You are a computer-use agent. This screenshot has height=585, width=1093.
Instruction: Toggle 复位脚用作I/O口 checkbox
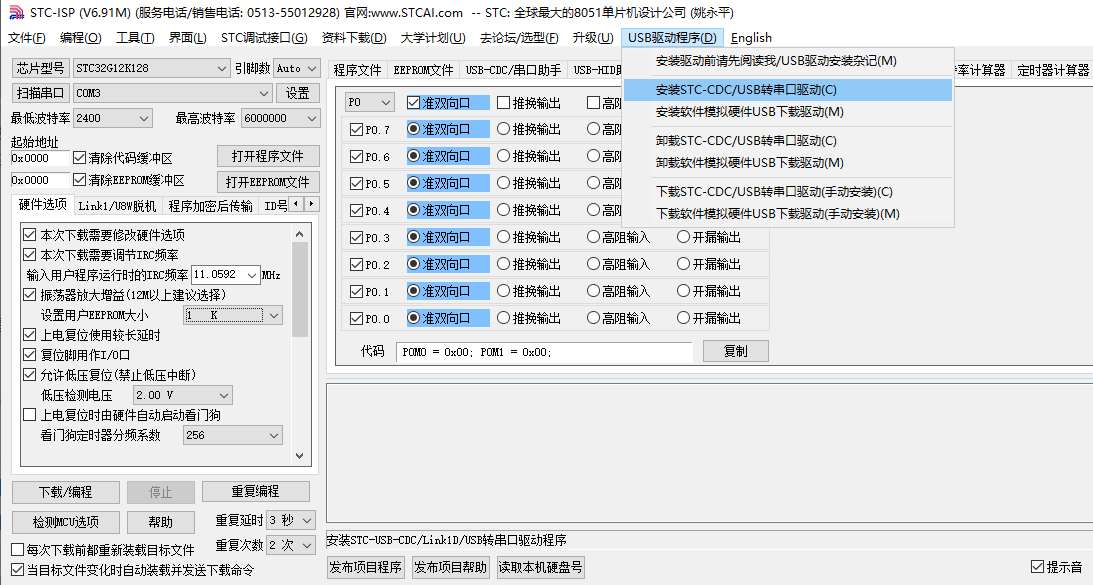29,355
